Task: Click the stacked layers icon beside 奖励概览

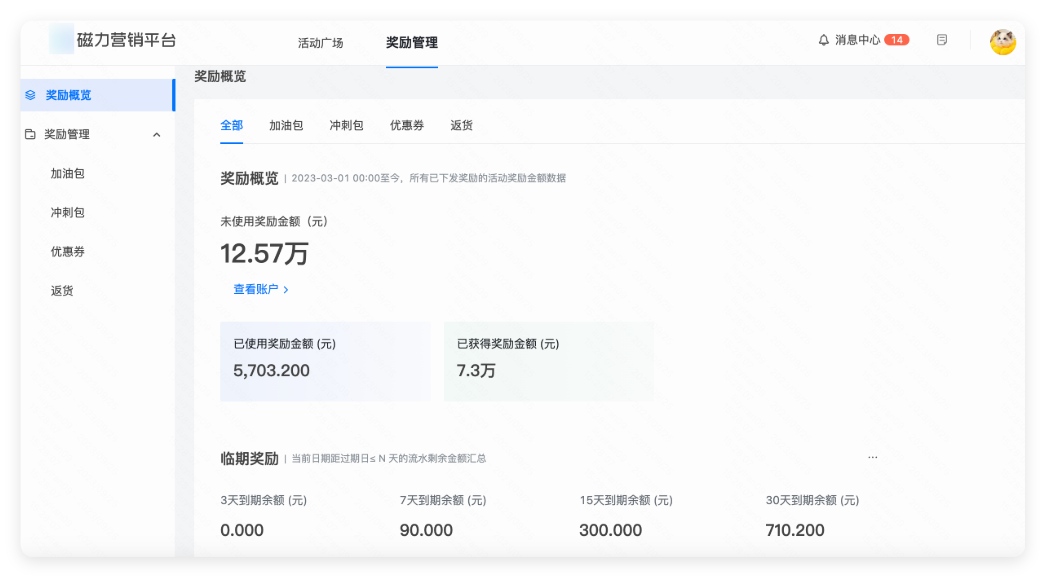Action: click(32, 96)
